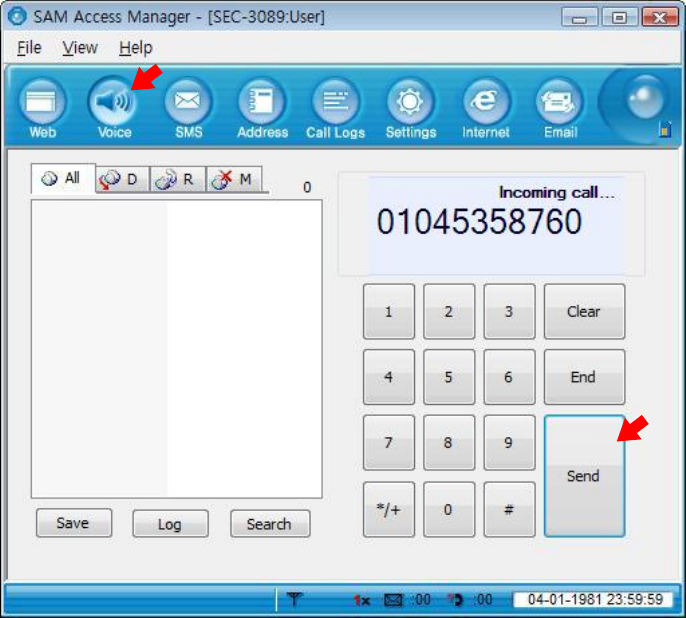Open the File menu
The width and height of the screenshot is (686, 618).
tap(29, 47)
